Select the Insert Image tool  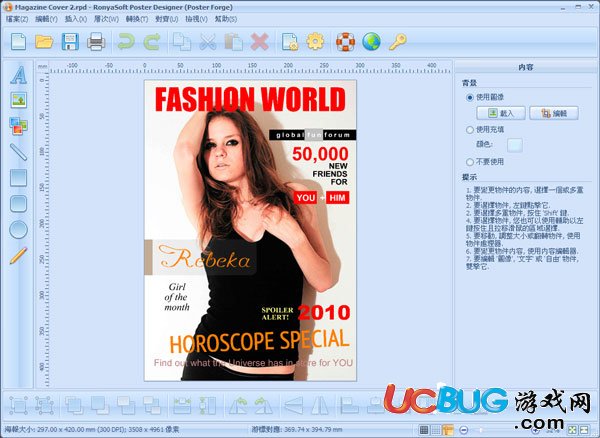point(18,100)
